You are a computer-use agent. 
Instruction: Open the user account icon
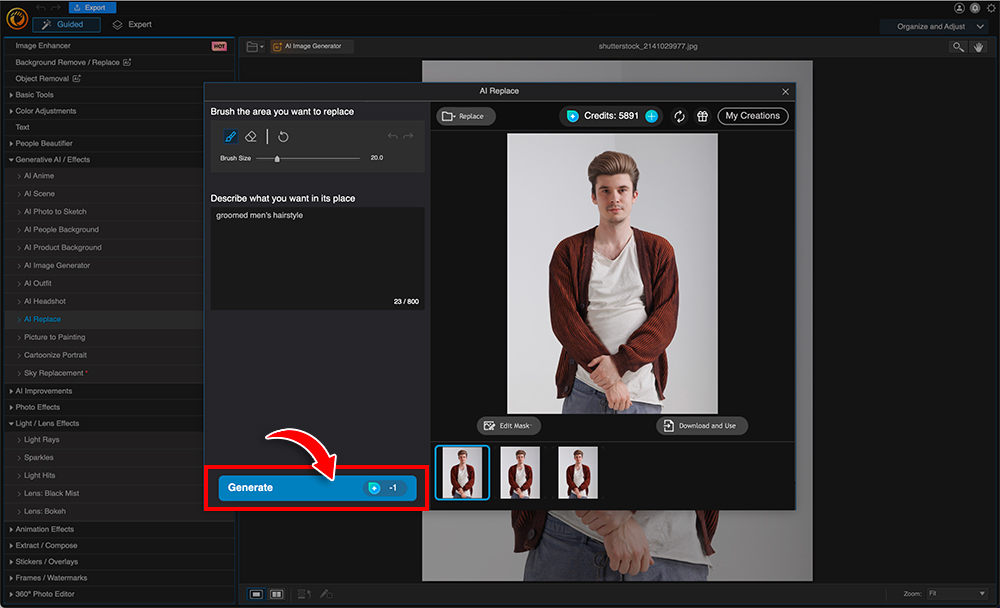click(x=959, y=8)
